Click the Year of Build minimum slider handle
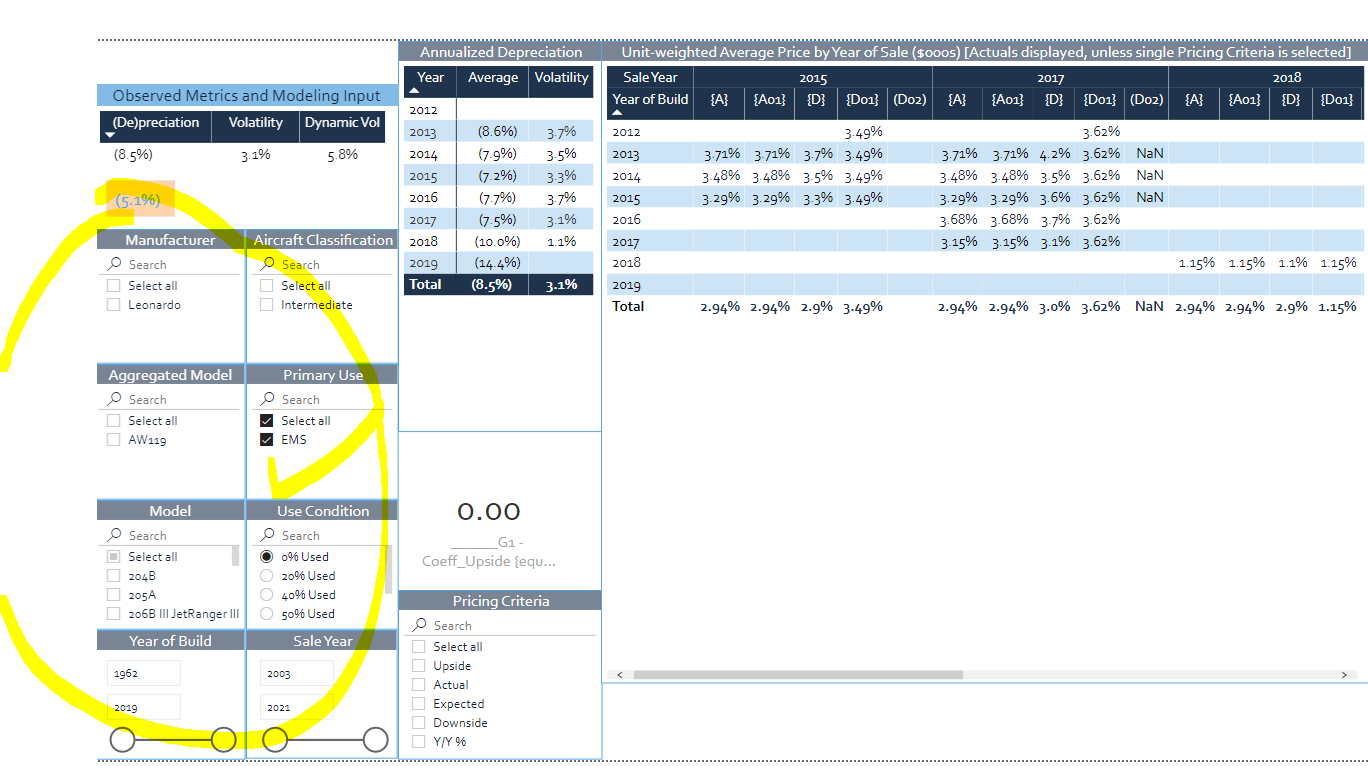The image size is (1368, 777). (122, 740)
